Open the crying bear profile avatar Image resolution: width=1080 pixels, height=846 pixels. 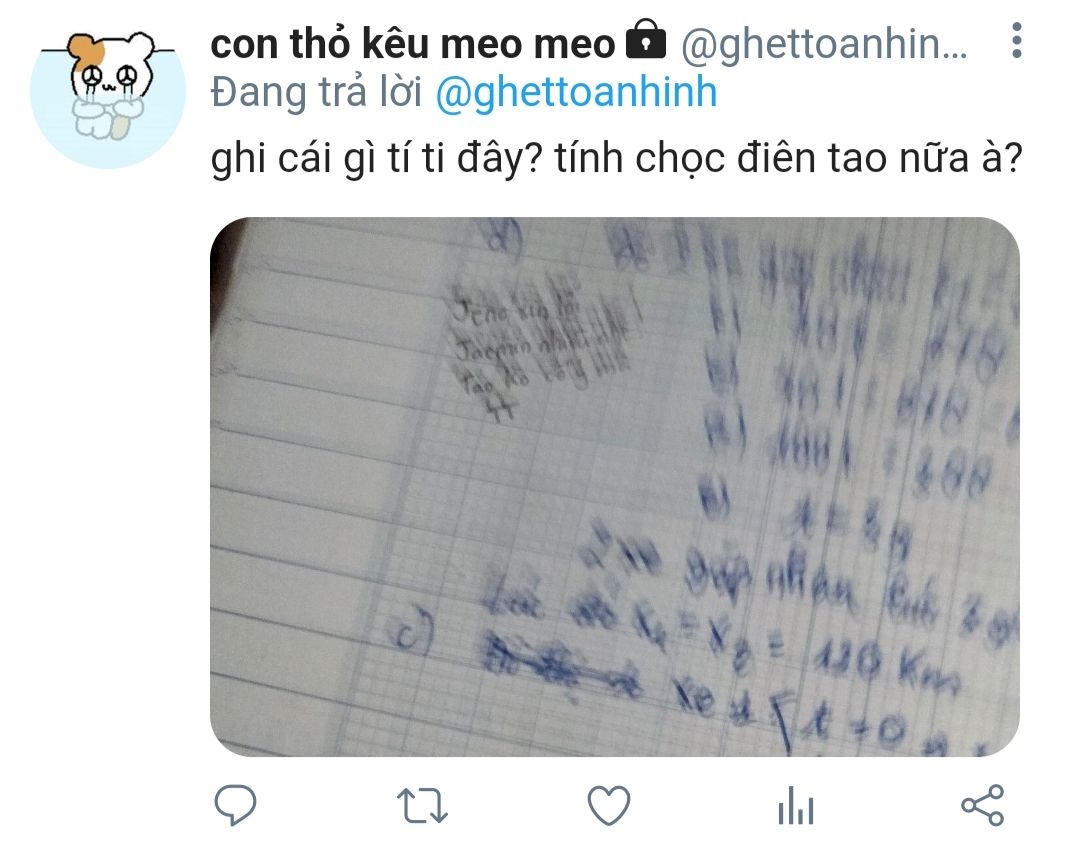108,90
